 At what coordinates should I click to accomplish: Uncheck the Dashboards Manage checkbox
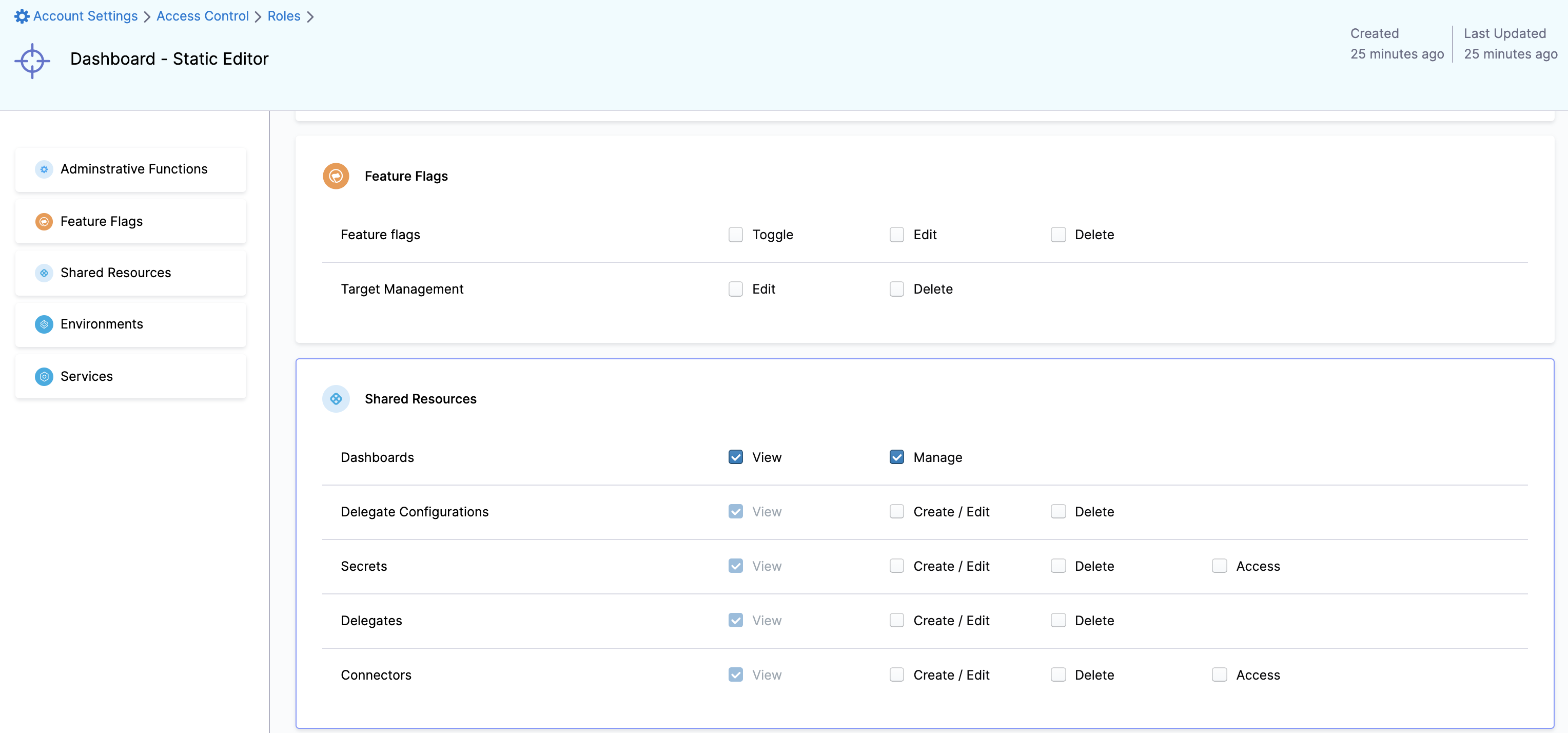point(896,457)
